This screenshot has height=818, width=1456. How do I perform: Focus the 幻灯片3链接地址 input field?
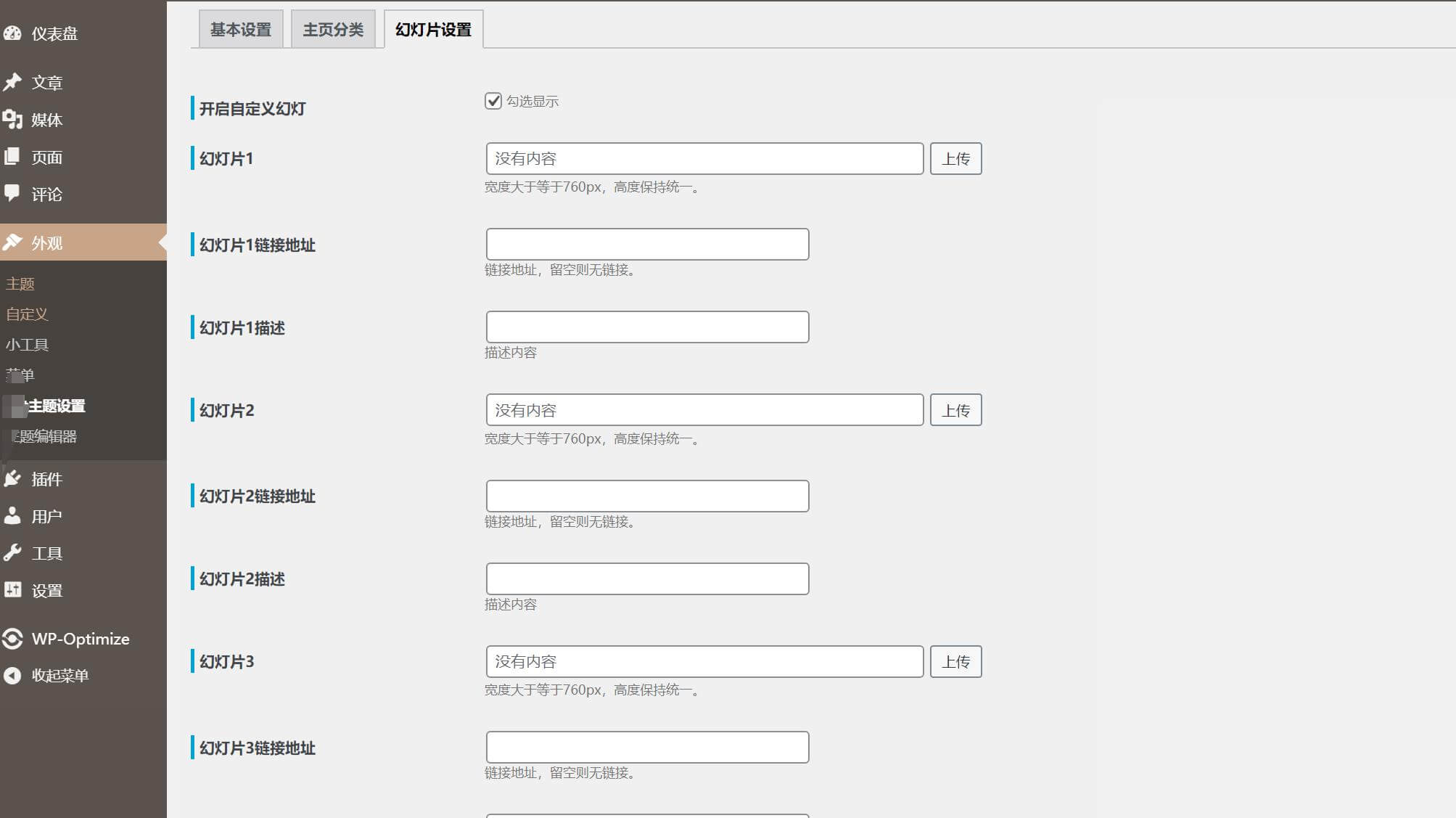[x=647, y=748]
